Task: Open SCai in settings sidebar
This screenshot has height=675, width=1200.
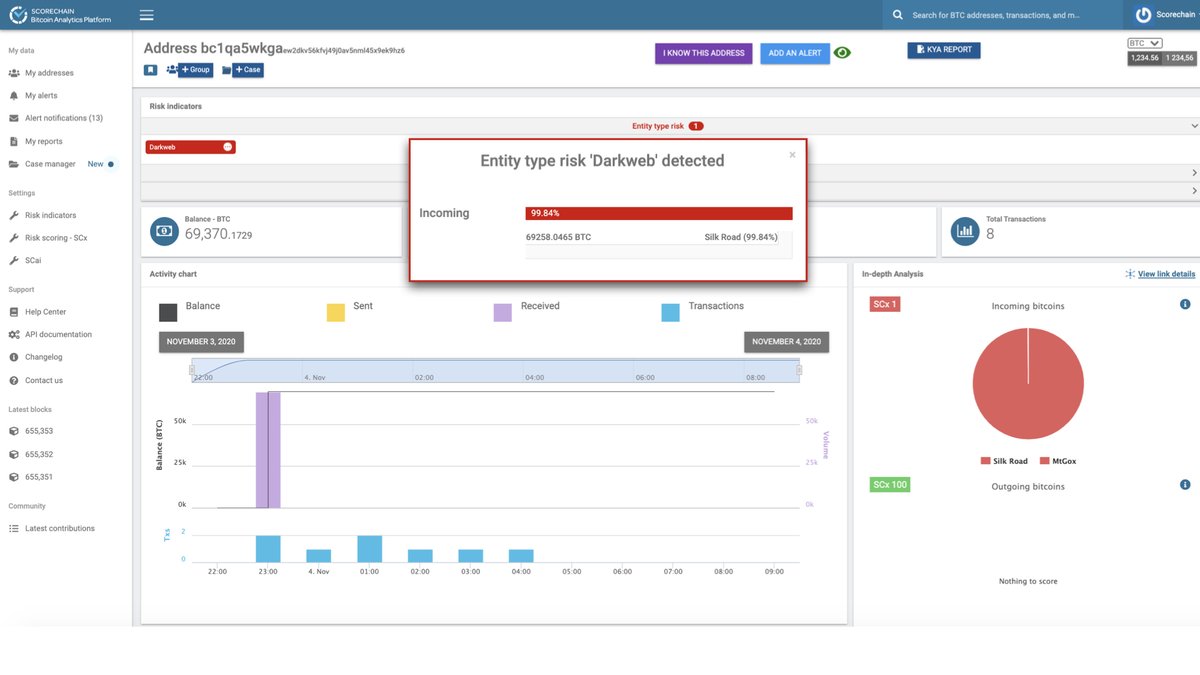Action: 33,260
